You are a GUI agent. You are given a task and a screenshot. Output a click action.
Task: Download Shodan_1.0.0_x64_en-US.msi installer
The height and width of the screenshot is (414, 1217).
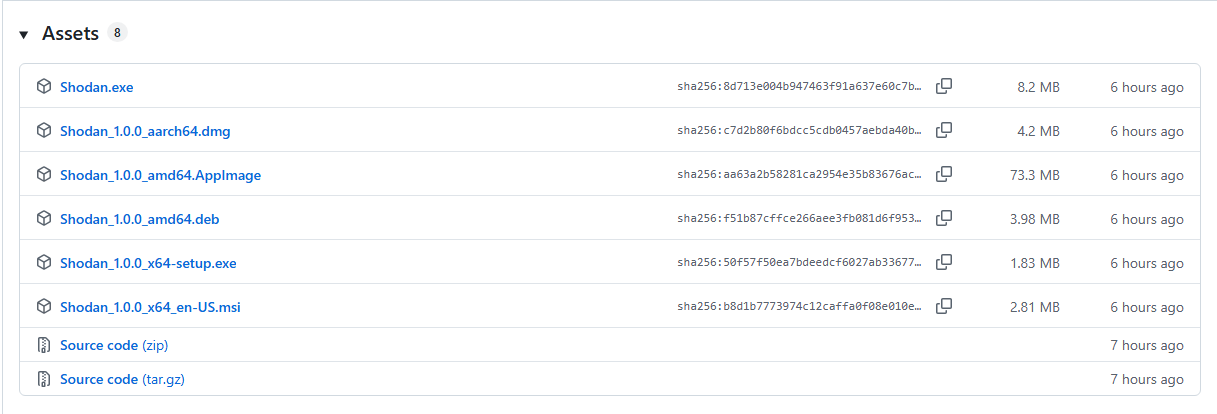(x=150, y=307)
